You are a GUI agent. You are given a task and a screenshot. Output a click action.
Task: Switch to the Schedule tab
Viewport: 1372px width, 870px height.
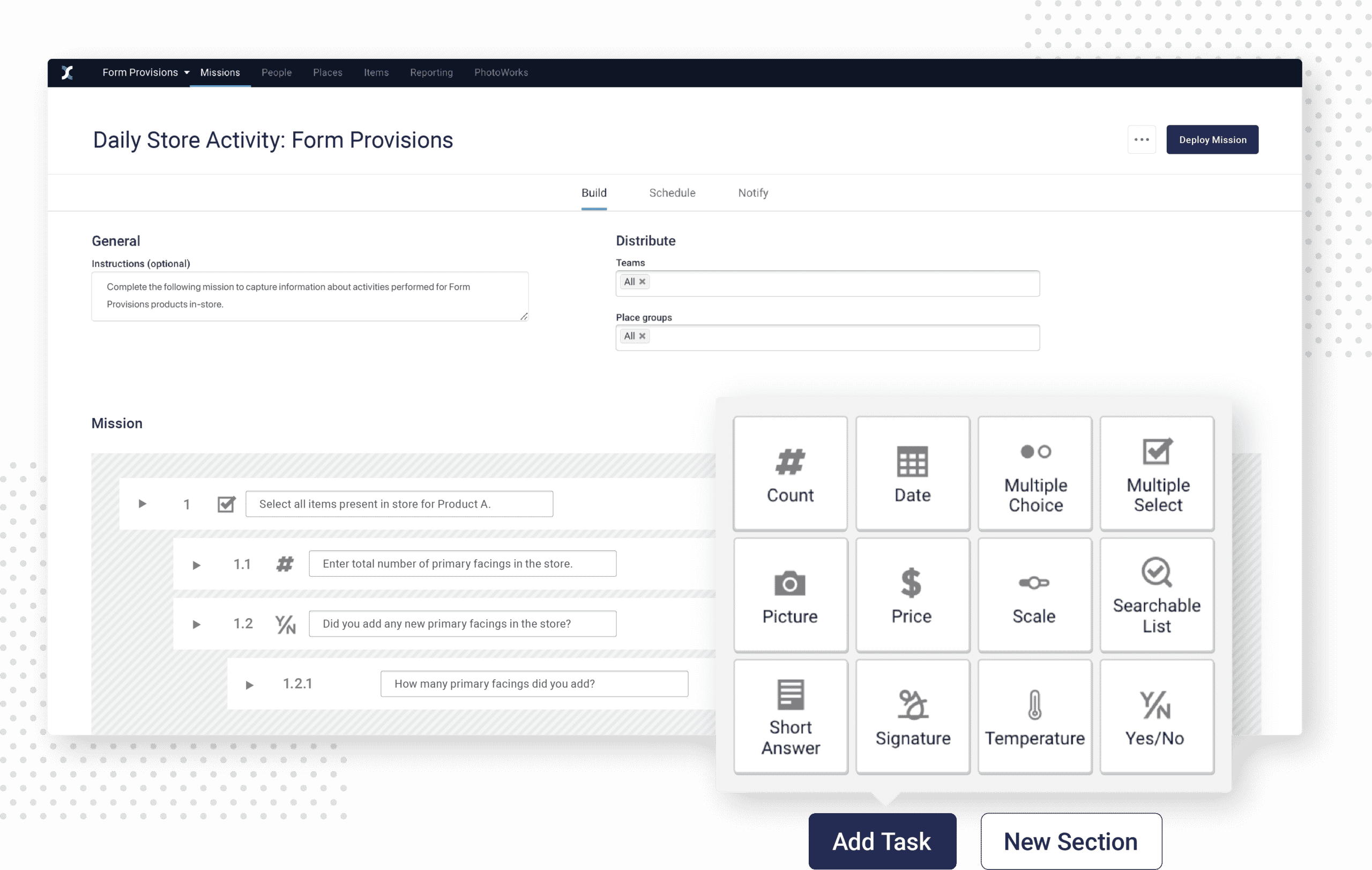coord(670,192)
